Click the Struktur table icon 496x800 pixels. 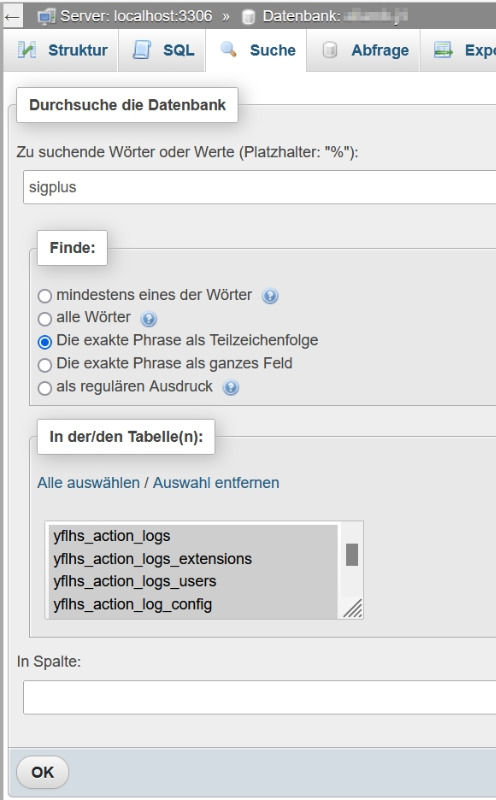[x=27, y=50]
